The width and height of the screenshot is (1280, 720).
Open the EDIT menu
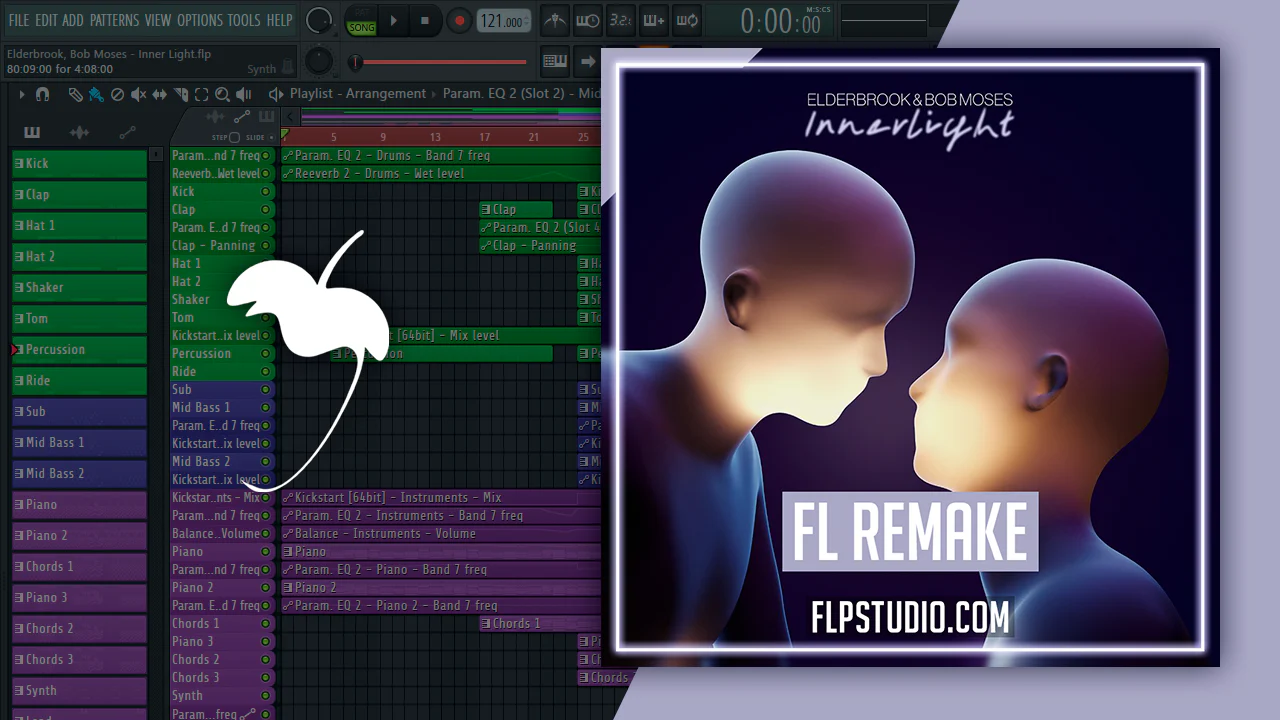pyautogui.click(x=46, y=20)
